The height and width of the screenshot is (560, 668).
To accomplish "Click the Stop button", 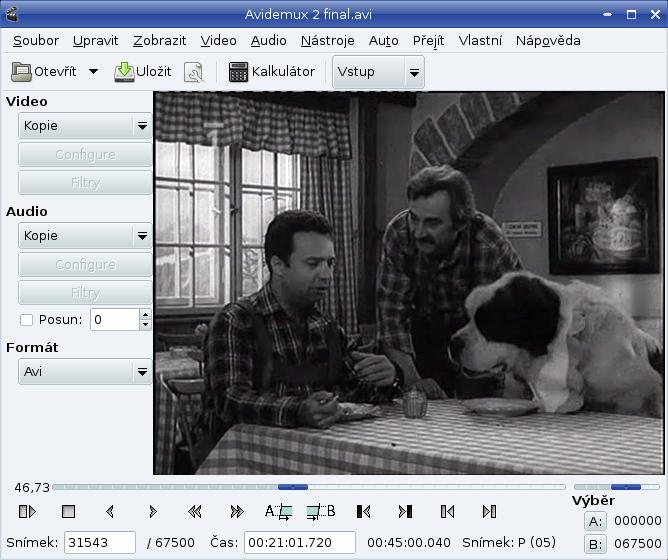I will pyautogui.click(x=69, y=511).
